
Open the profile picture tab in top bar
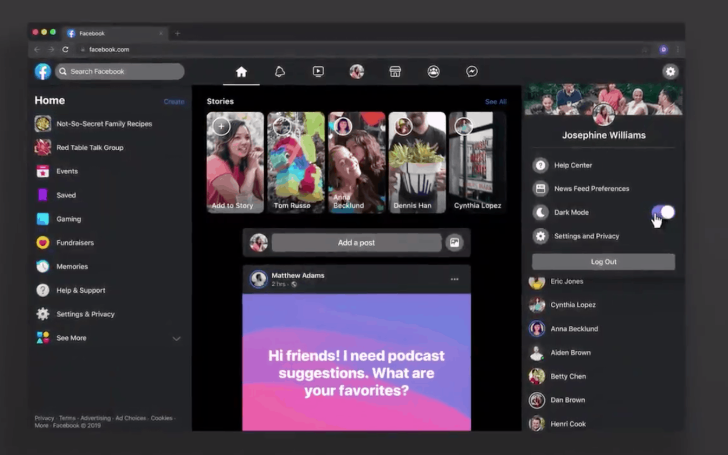pos(357,72)
